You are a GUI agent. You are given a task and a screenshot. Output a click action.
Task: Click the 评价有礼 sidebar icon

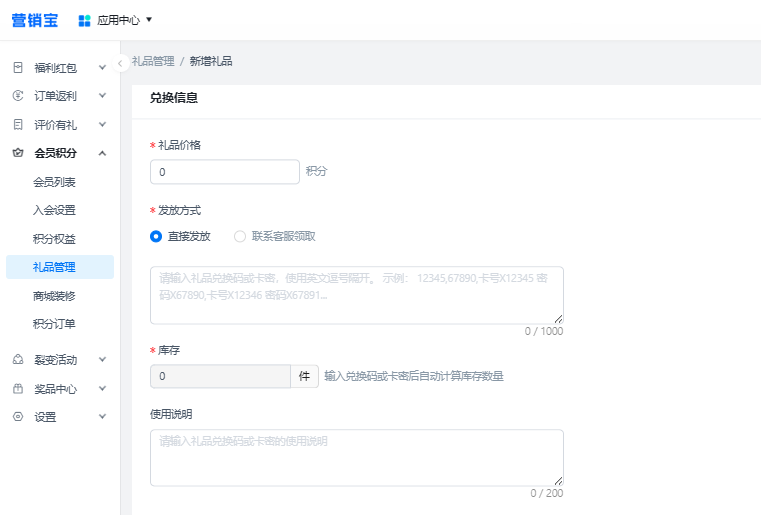(17, 125)
